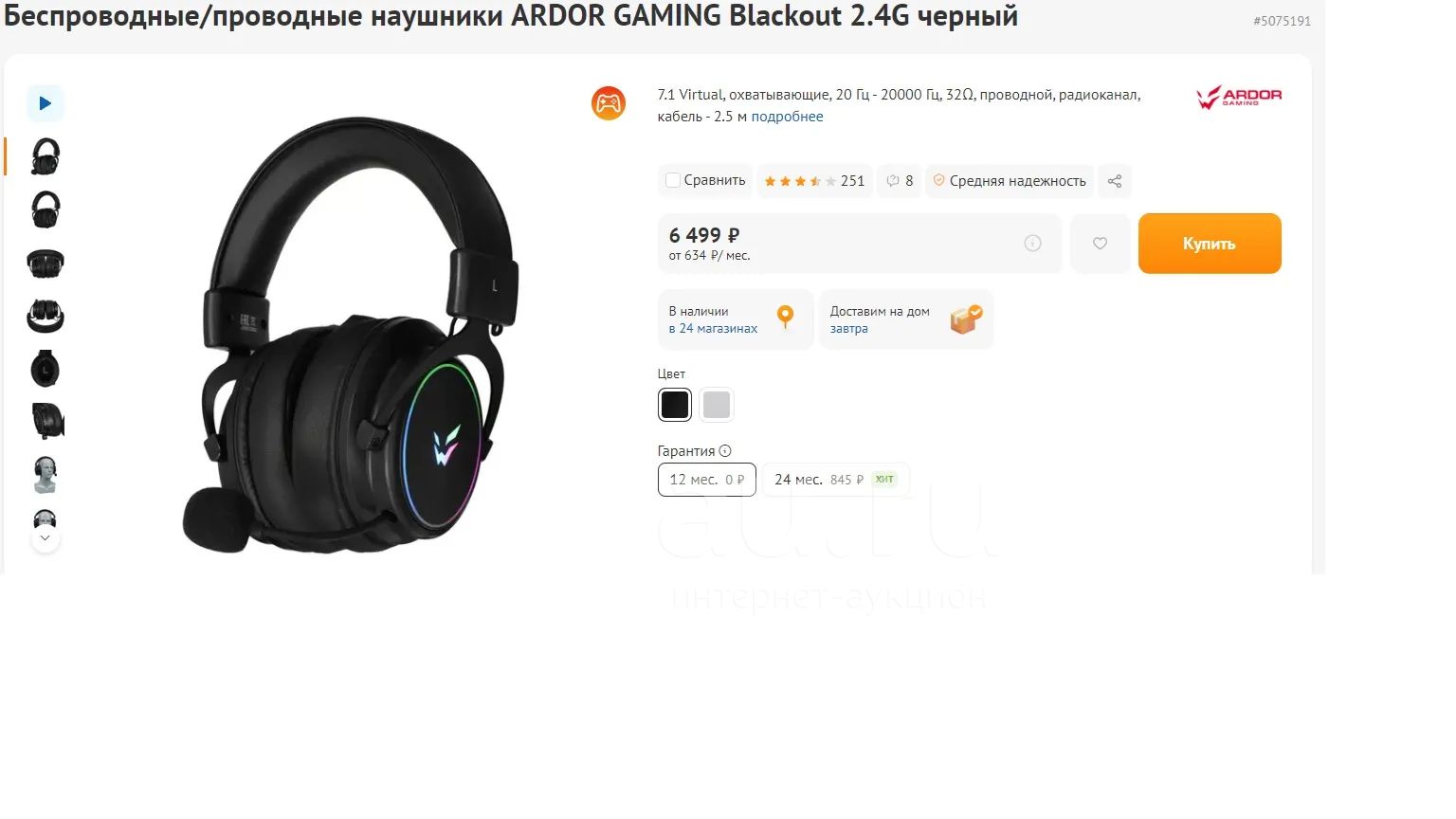Click the share icon
The width and height of the screenshot is (1456, 819).
(x=1115, y=181)
